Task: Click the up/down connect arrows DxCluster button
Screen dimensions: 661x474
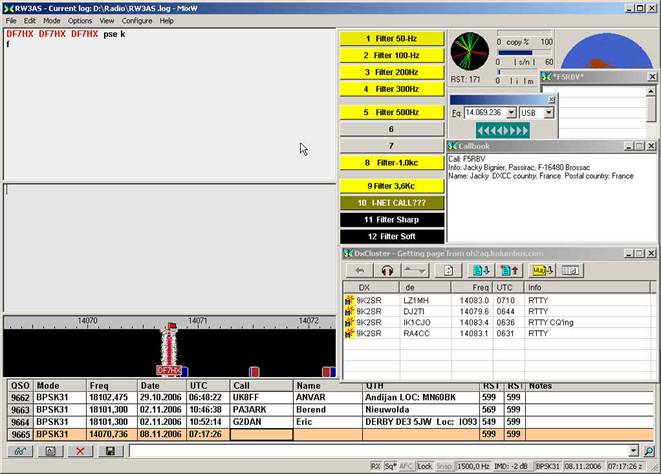Action: click(415, 270)
